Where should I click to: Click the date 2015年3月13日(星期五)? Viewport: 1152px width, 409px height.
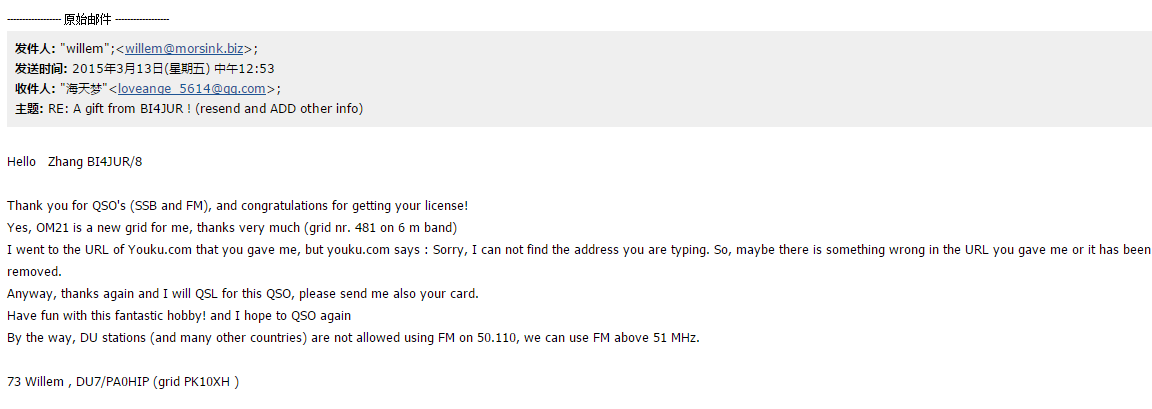pyautogui.click(x=142, y=69)
